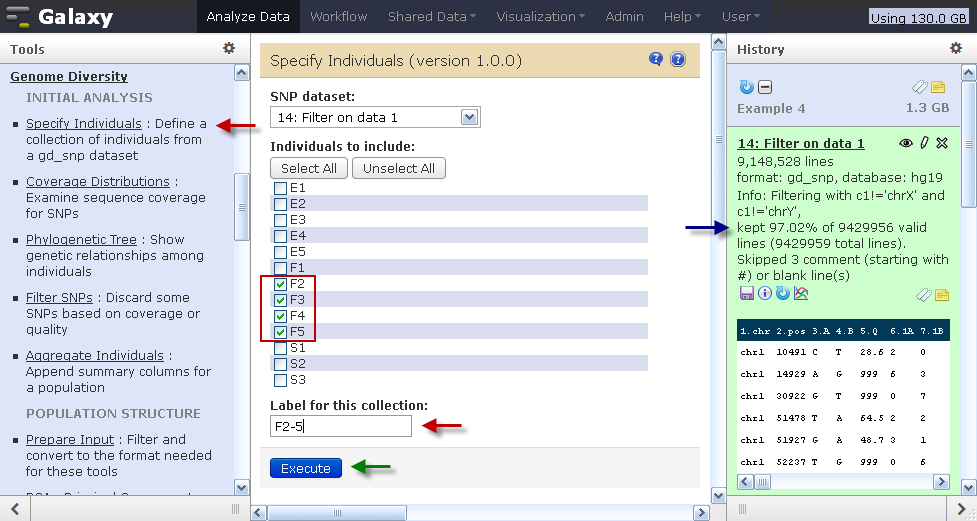This screenshot has height=521, width=977.
Task: Click dataset preview scroll left arrow
Action: click(745, 482)
